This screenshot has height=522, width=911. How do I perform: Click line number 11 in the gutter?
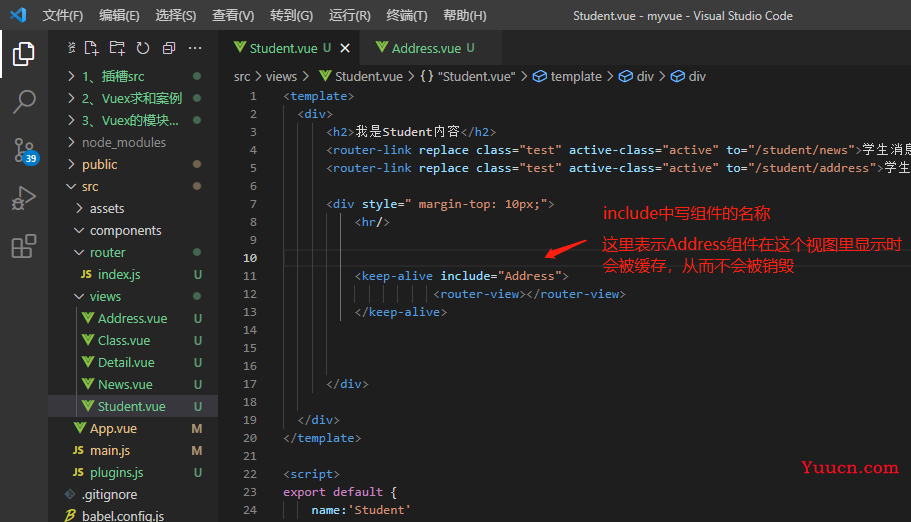[250, 276]
